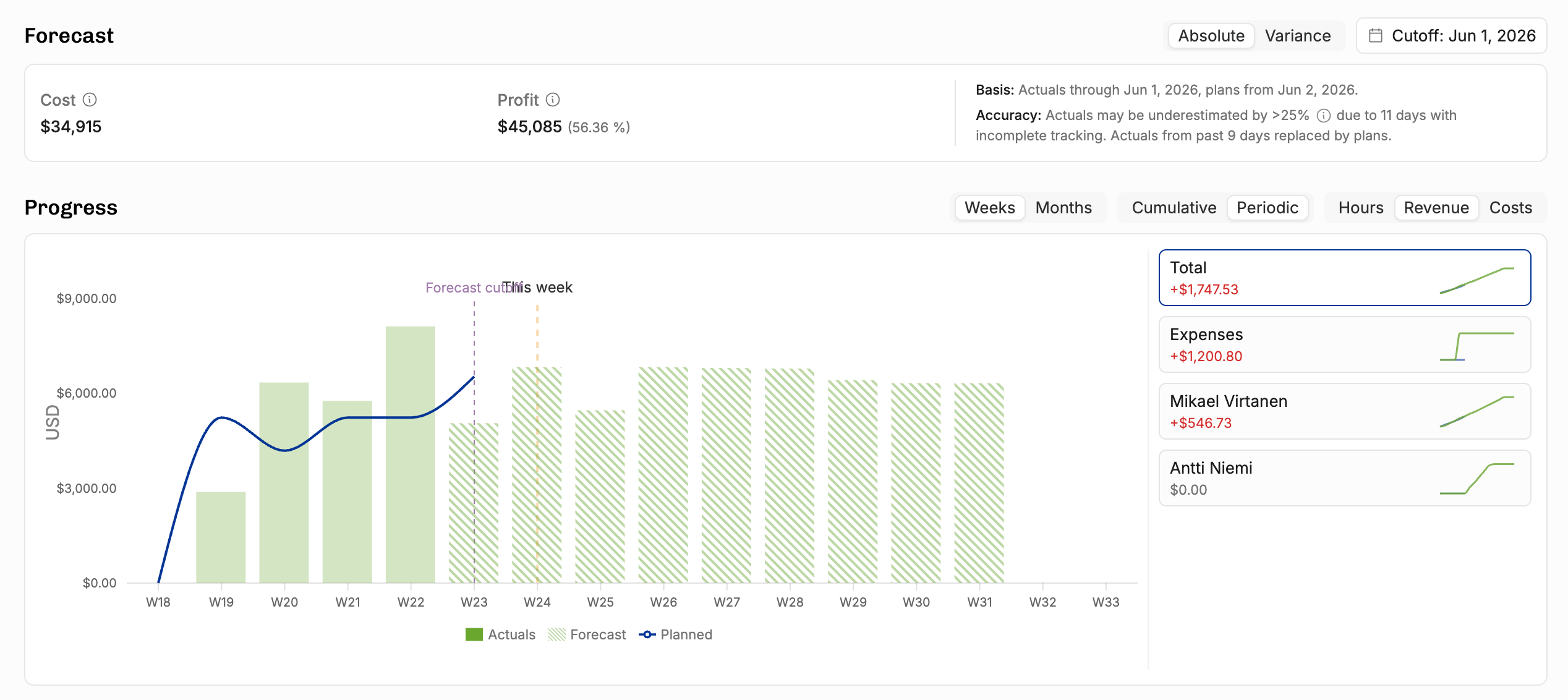Click the Cost info icon
Image resolution: width=1568 pixels, height=700 pixels.
click(x=90, y=100)
